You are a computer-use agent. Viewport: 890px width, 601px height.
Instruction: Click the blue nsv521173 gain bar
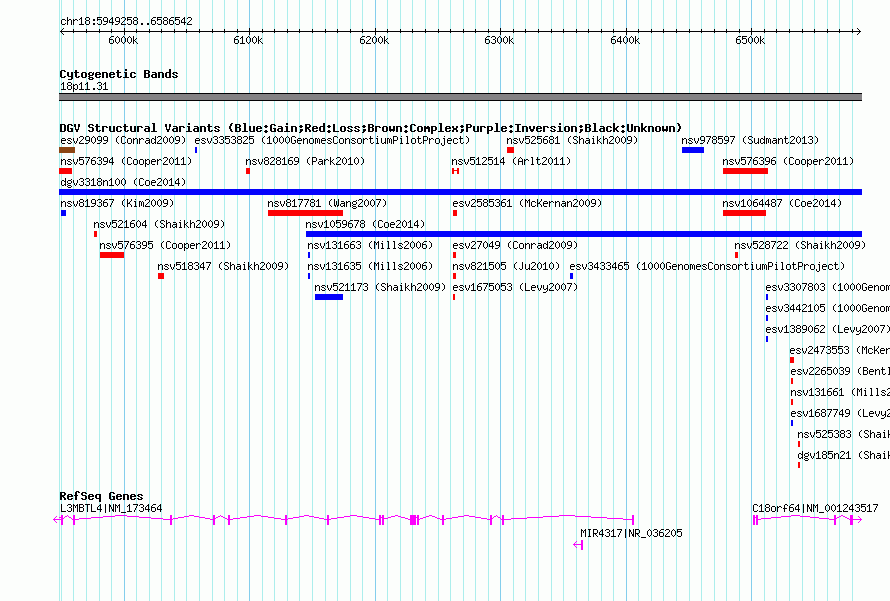click(x=329, y=297)
